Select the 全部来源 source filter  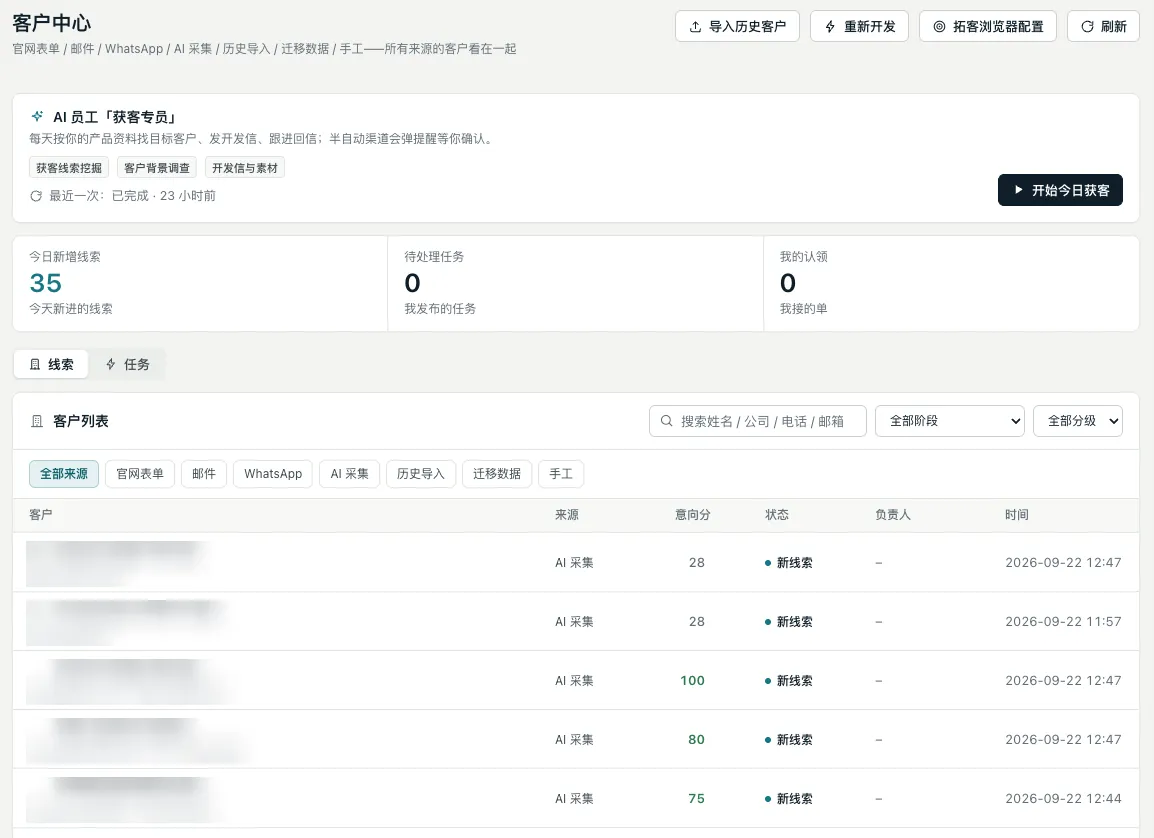(64, 474)
